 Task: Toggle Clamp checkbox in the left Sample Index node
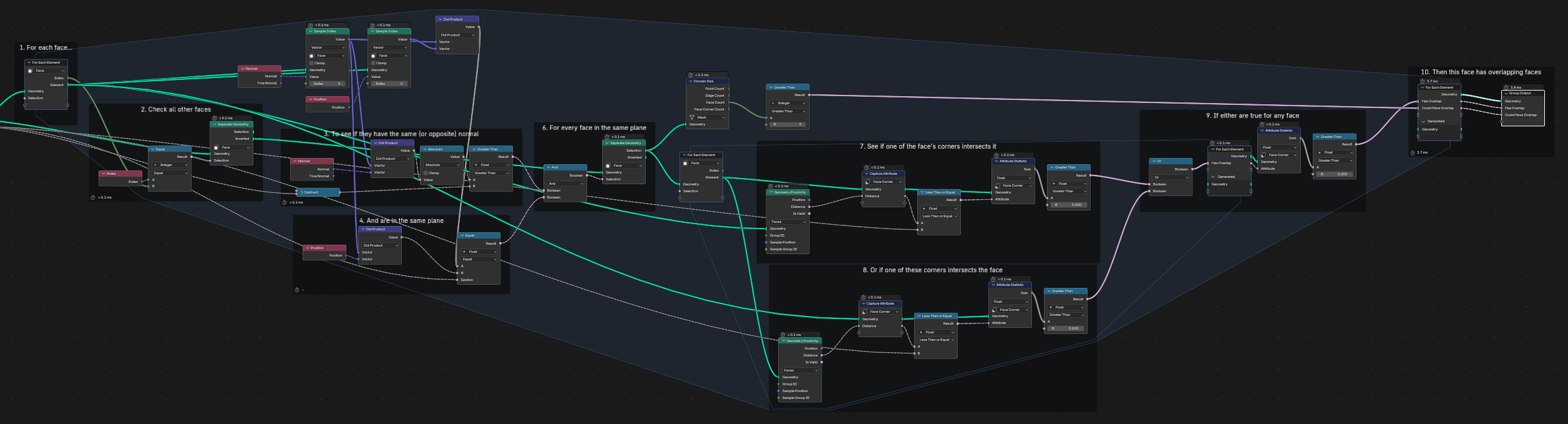tap(311, 63)
